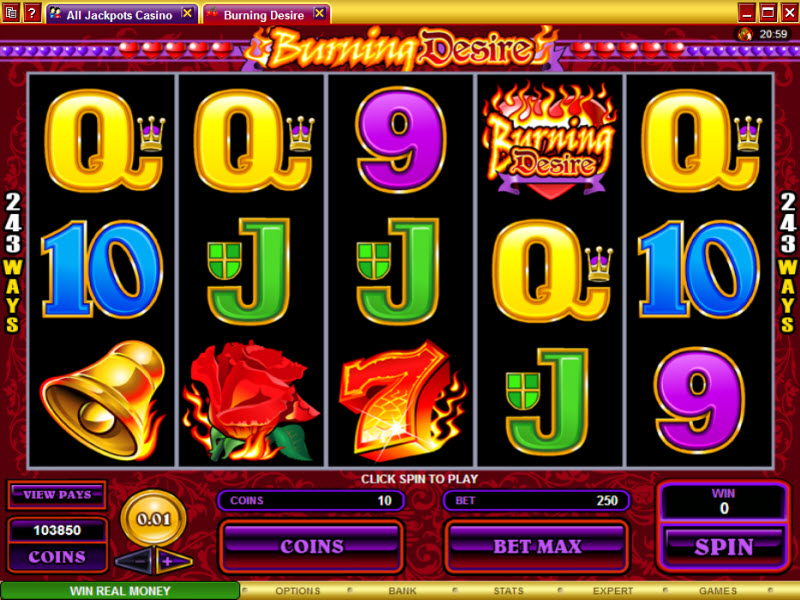The height and width of the screenshot is (600, 800).
Task: Click the 0.01 gold coin value icon
Action: [x=153, y=519]
